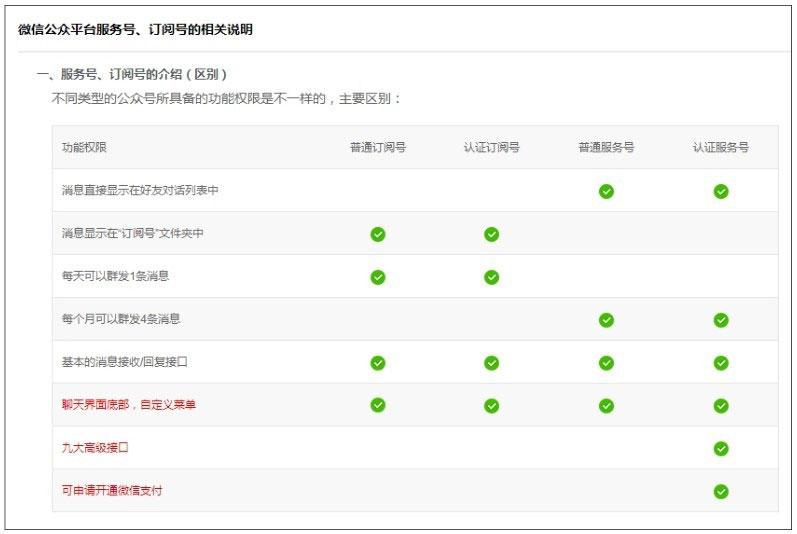
Task: Select row label 基本的消息接收/回复接口
Action: coord(125,362)
